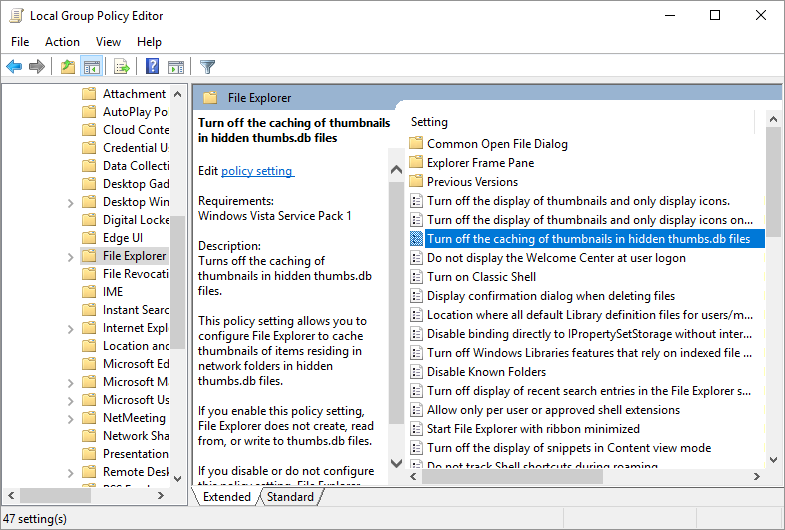Viewport: 785px width, 530px height.
Task: Click tree pane horizontal scroll right arrow
Action: (161, 495)
